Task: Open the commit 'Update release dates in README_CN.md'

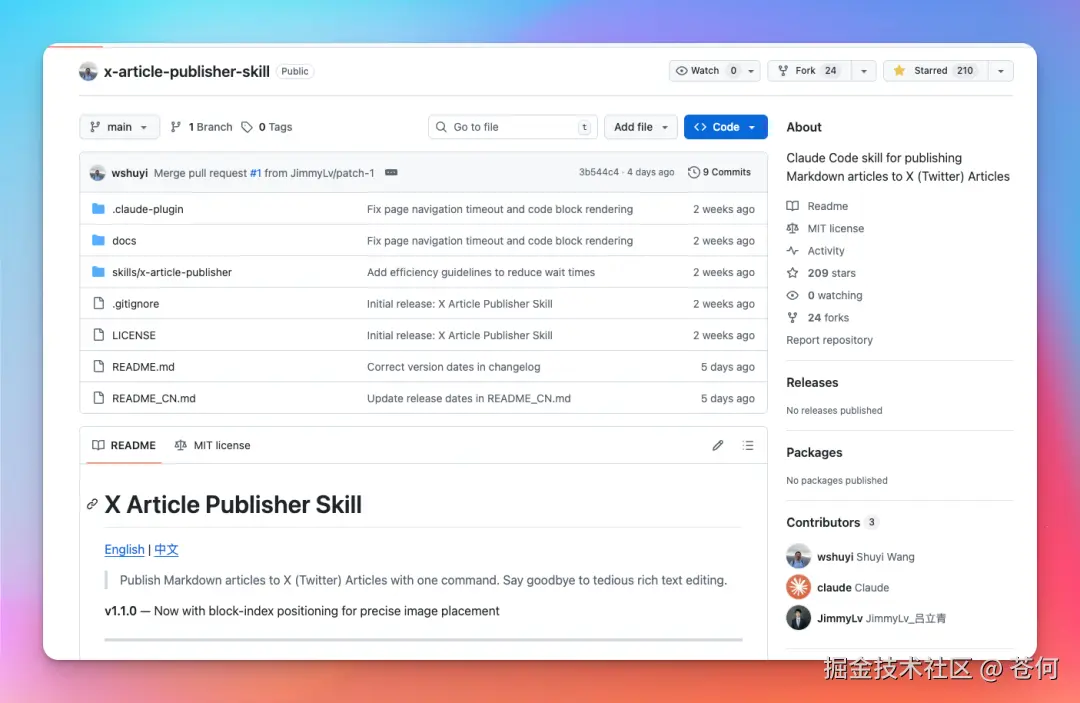Action: click(468, 398)
